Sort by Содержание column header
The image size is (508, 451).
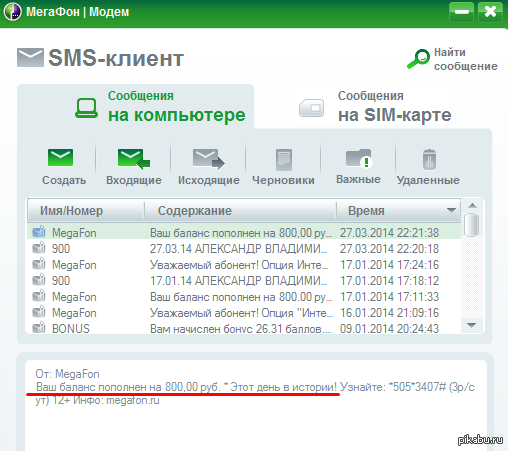pyautogui.click(x=240, y=211)
